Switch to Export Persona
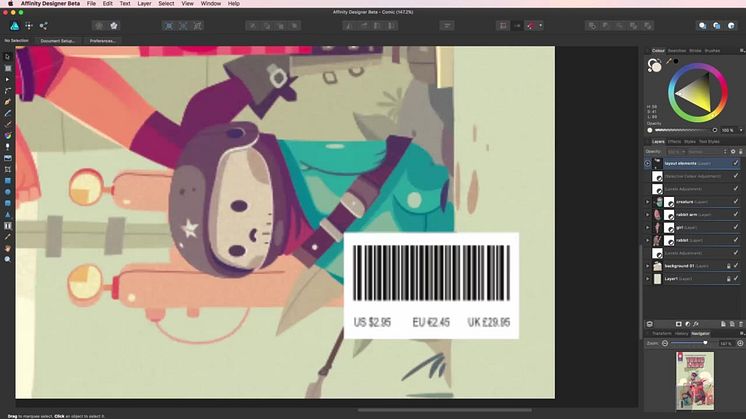 pos(43,26)
